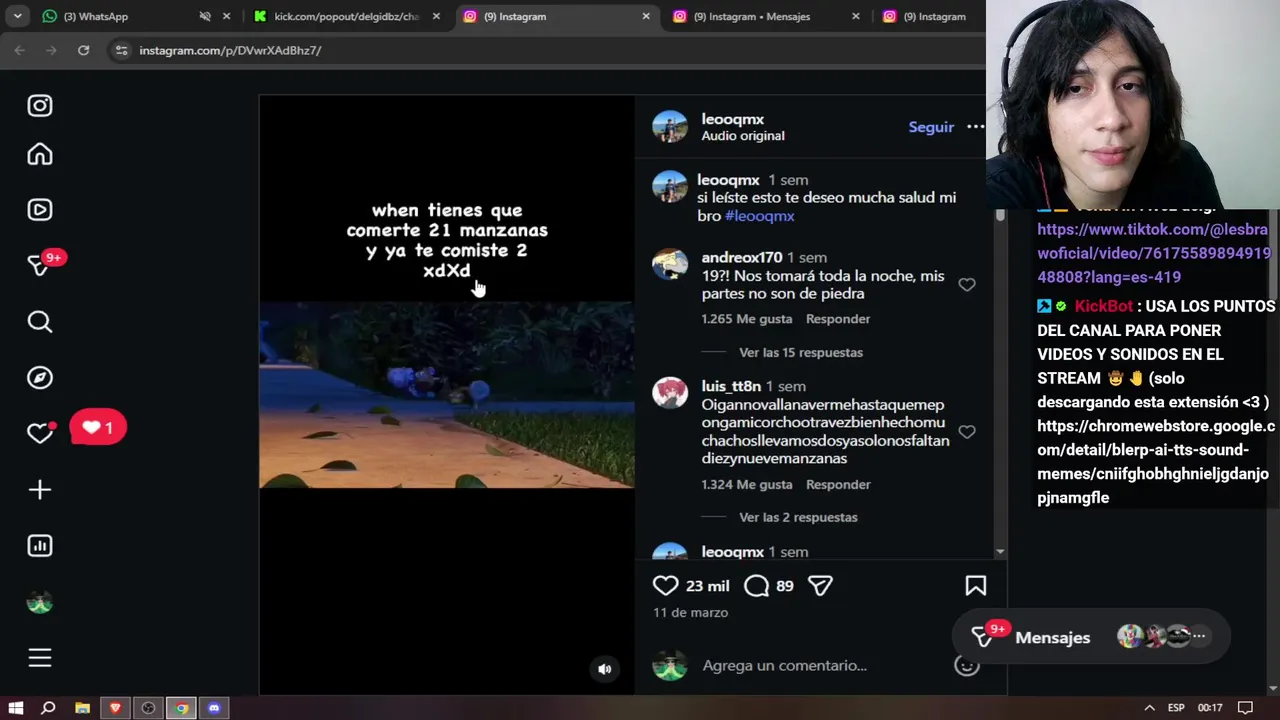Show hidden system tray icons
The width and height of the screenshot is (1280, 720).
coord(1149,708)
